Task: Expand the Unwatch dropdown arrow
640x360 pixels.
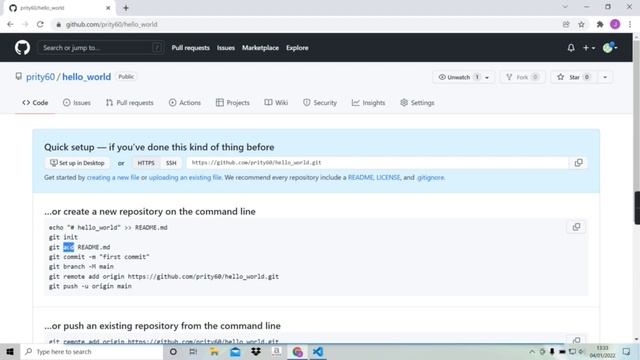Action: click(487, 77)
